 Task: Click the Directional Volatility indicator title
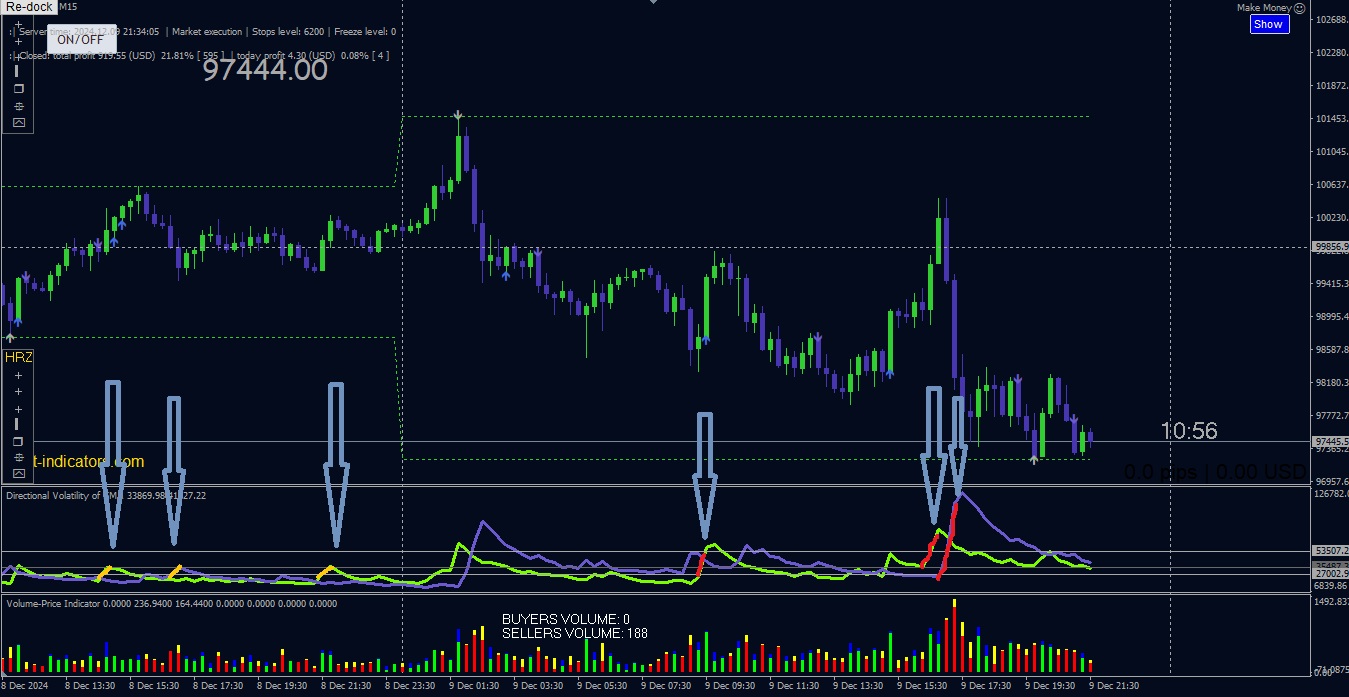(106, 495)
